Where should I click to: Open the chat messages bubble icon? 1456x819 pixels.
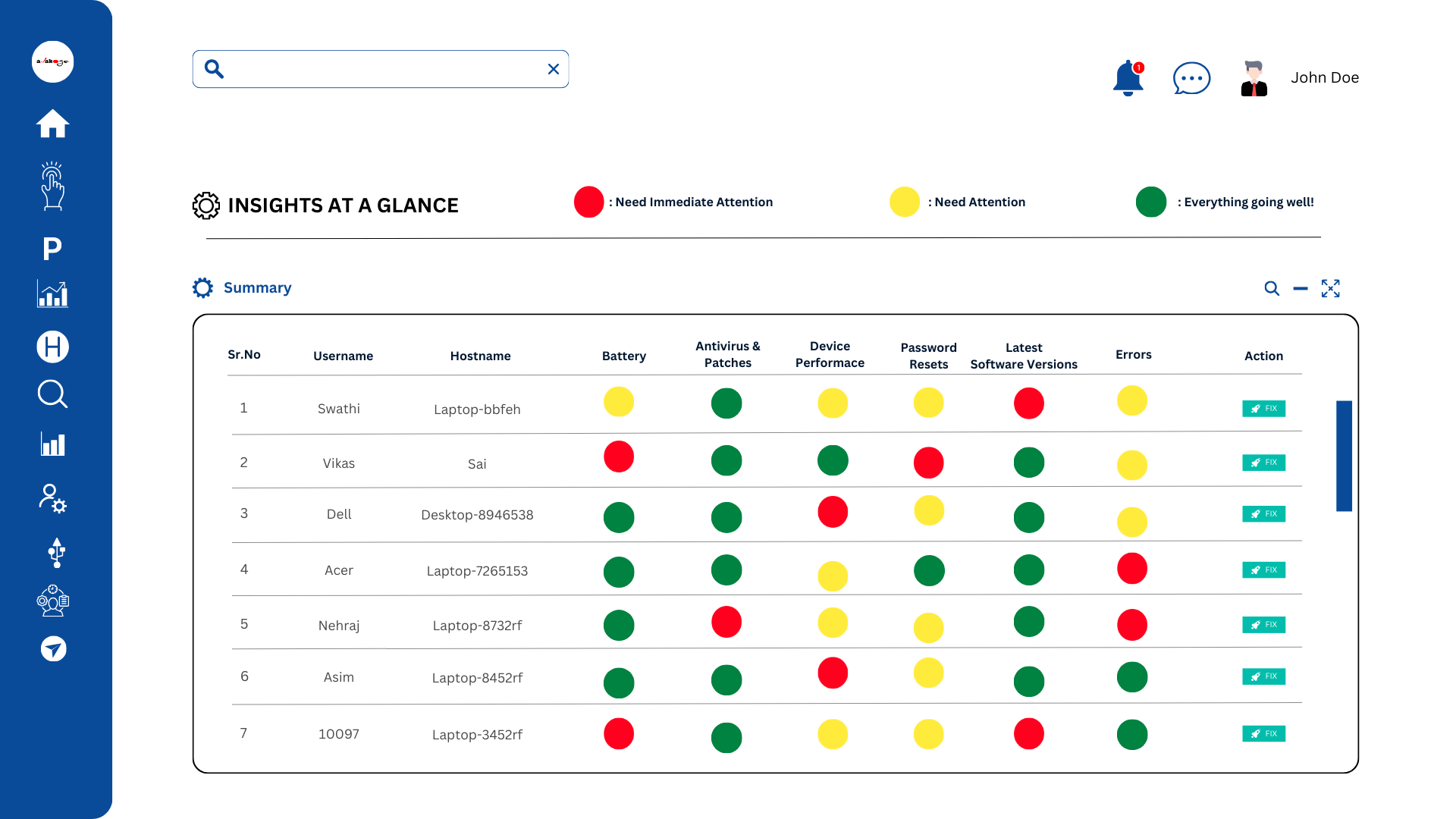pyautogui.click(x=1191, y=78)
